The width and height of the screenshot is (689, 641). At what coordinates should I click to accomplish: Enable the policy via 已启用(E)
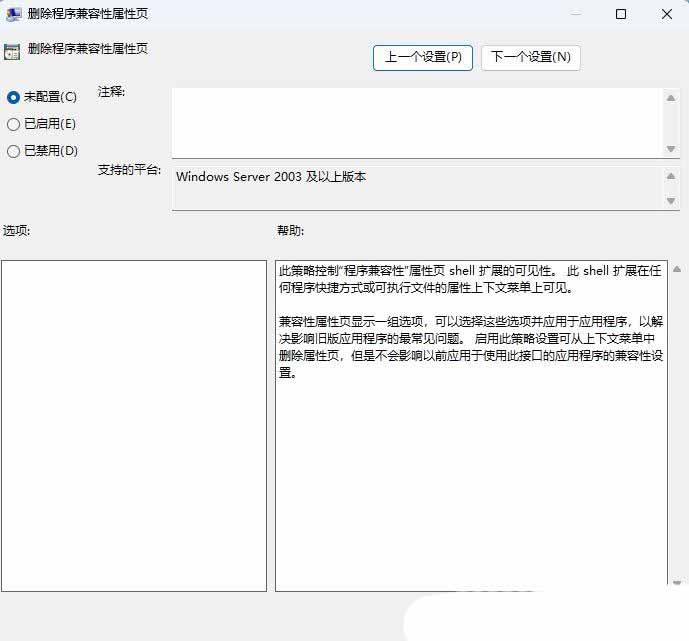(x=13, y=124)
